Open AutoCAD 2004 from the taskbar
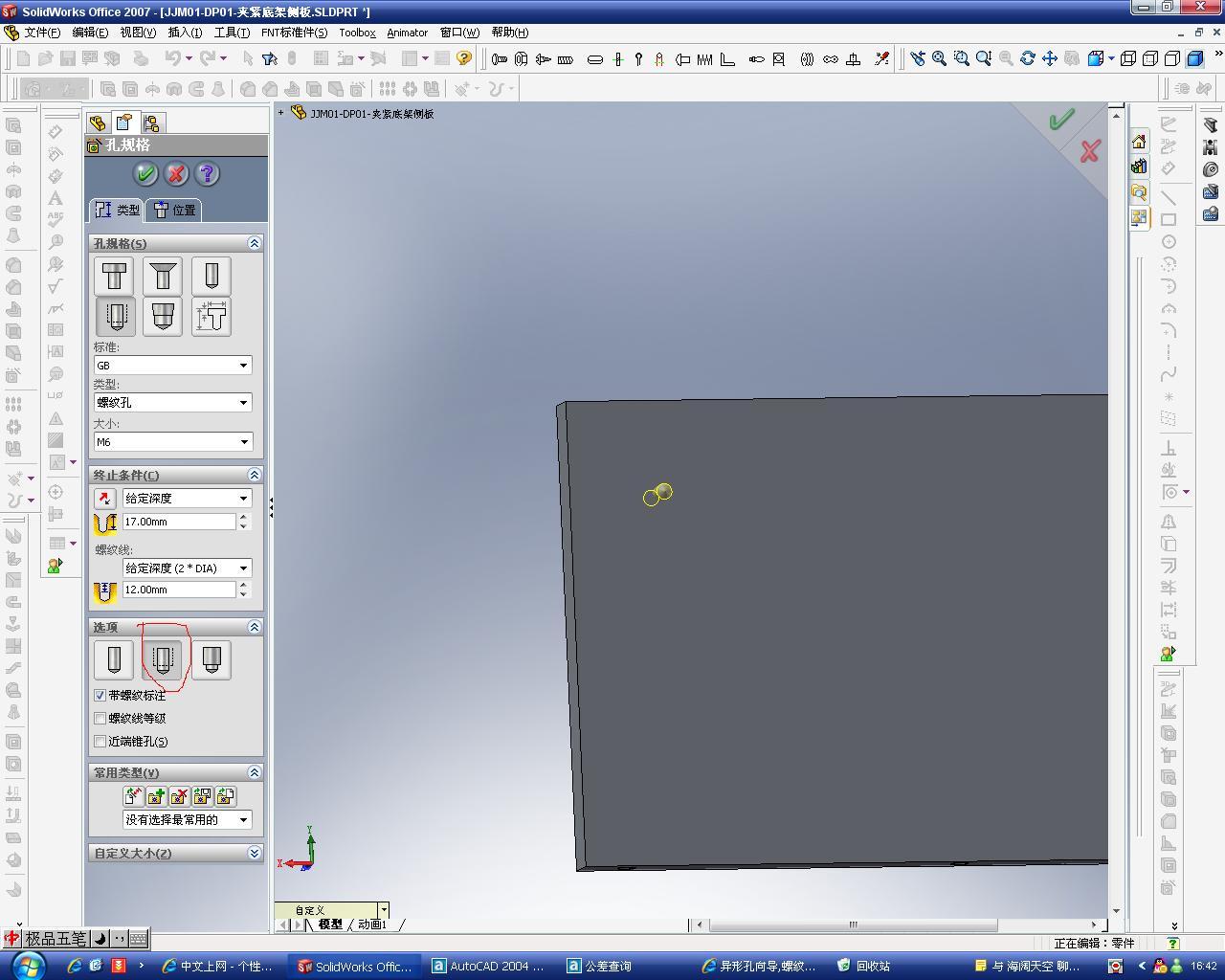 pyautogui.click(x=490, y=966)
